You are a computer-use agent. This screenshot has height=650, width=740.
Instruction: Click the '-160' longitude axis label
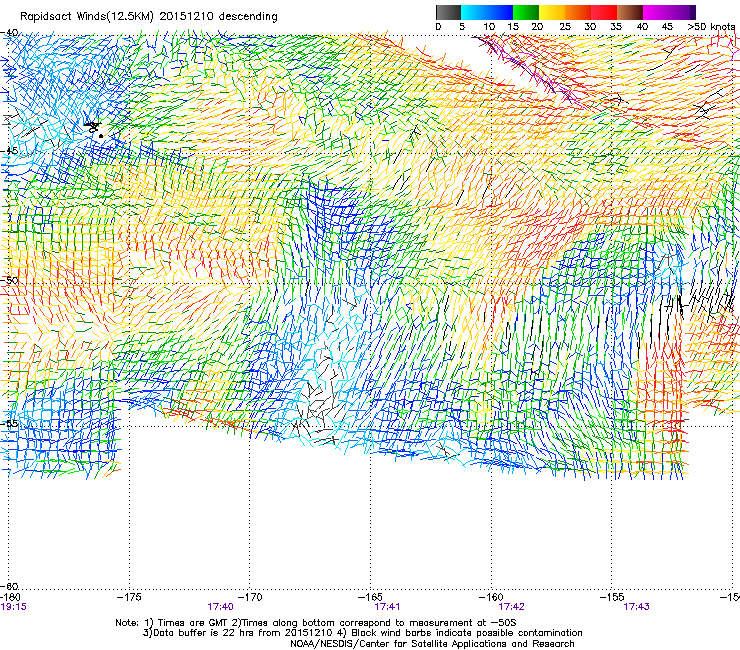[x=491, y=597]
